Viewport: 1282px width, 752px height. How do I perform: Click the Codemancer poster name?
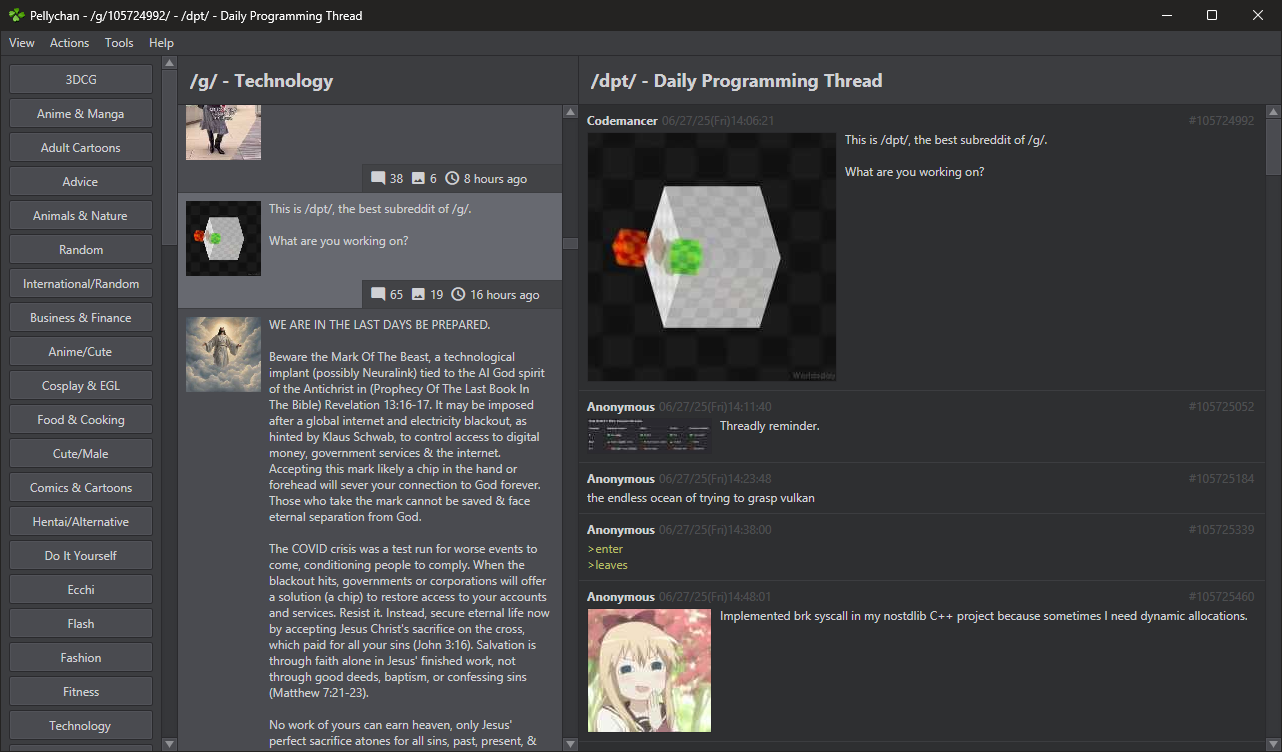[622, 121]
